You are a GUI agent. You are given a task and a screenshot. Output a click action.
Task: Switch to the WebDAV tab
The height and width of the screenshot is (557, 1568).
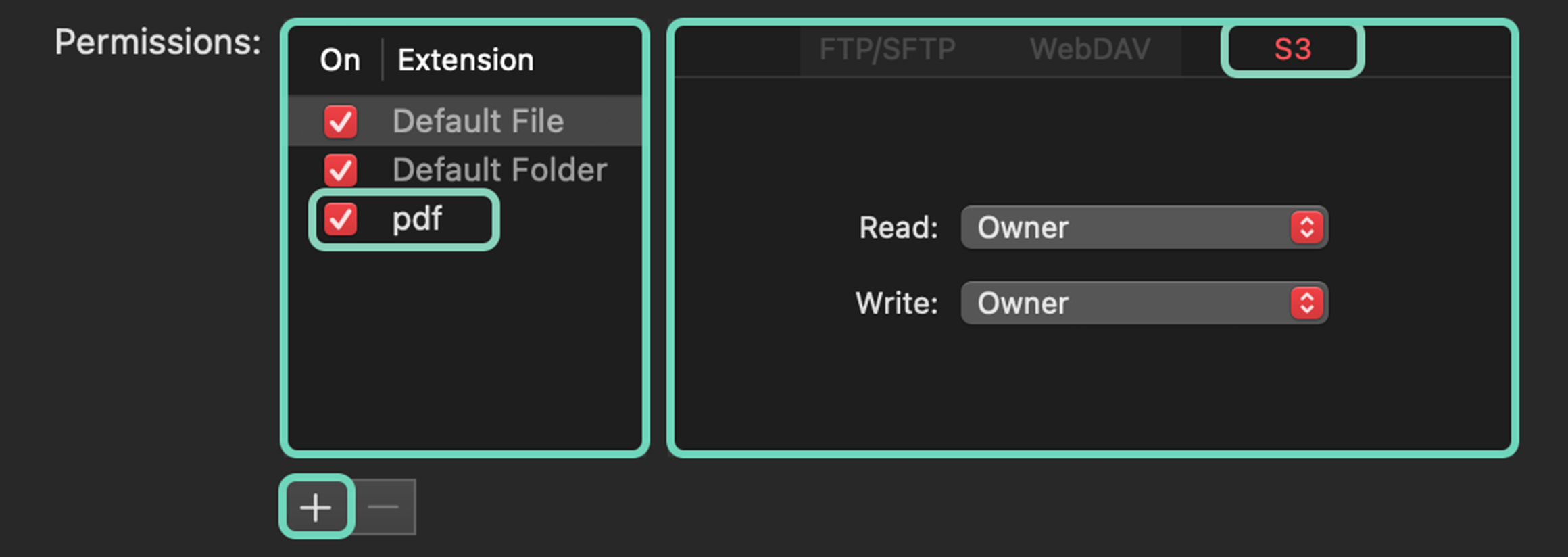pyautogui.click(x=1089, y=49)
